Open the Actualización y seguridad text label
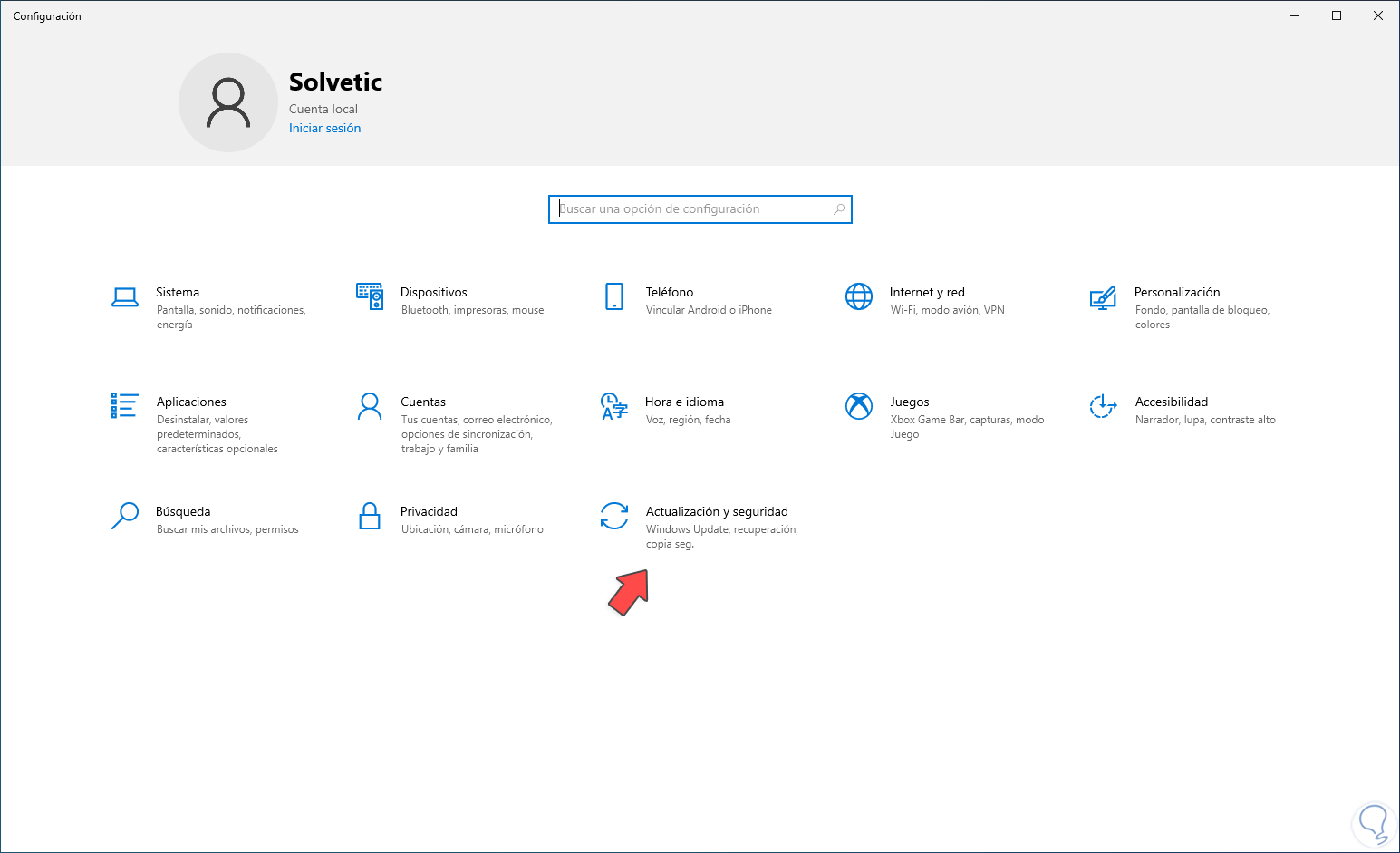The image size is (1400, 853). coord(717,511)
